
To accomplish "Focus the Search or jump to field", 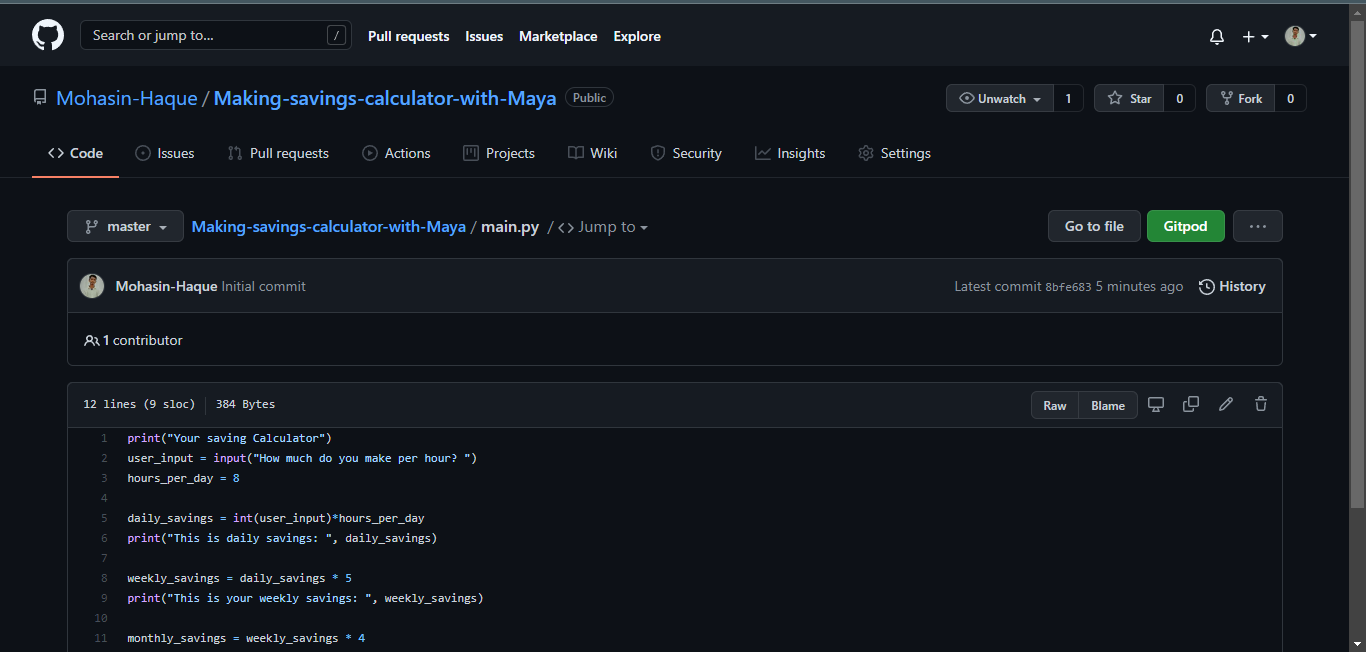I will pyautogui.click(x=216, y=35).
